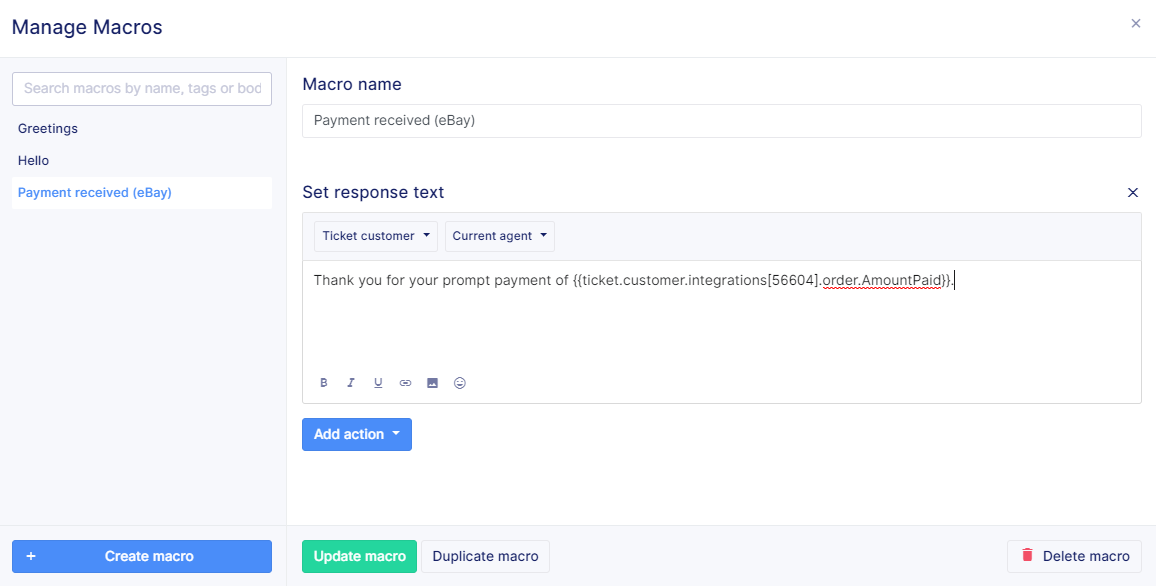The height and width of the screenshot is (586, 1156).
Task: Focus the search macros field
Action: coord(142,89)
